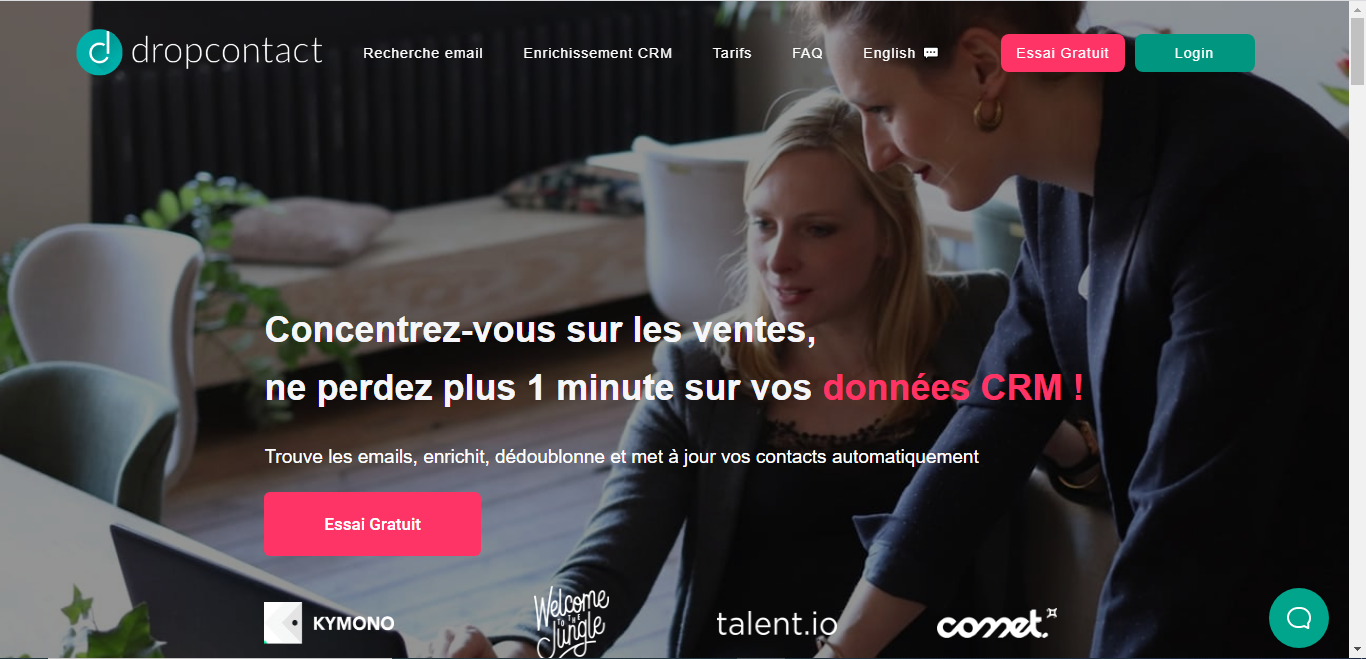Click the KYMONO brand name text
Screen dimensions: 1366x659
pyautogui.click(x=353, y=623)
